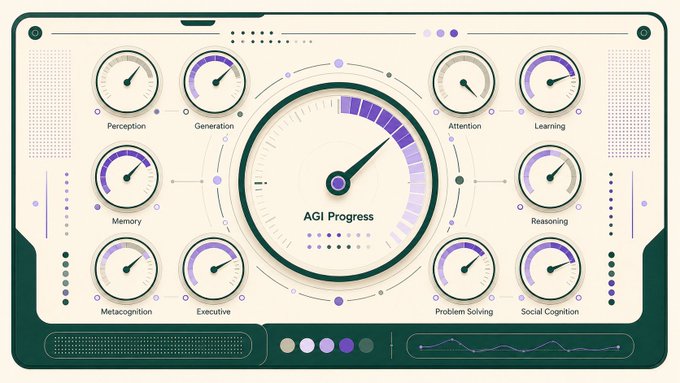Click the 'Perception' label
The height and width of the screenshot is (383, 680).
(x=126, y=126)
